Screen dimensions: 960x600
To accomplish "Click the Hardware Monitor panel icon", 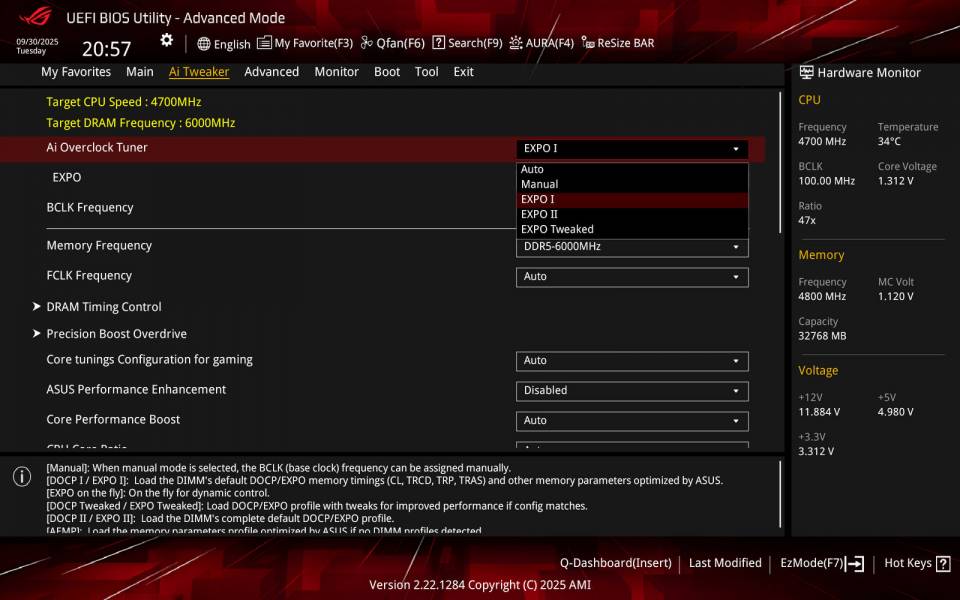I will tap(806, 72).
